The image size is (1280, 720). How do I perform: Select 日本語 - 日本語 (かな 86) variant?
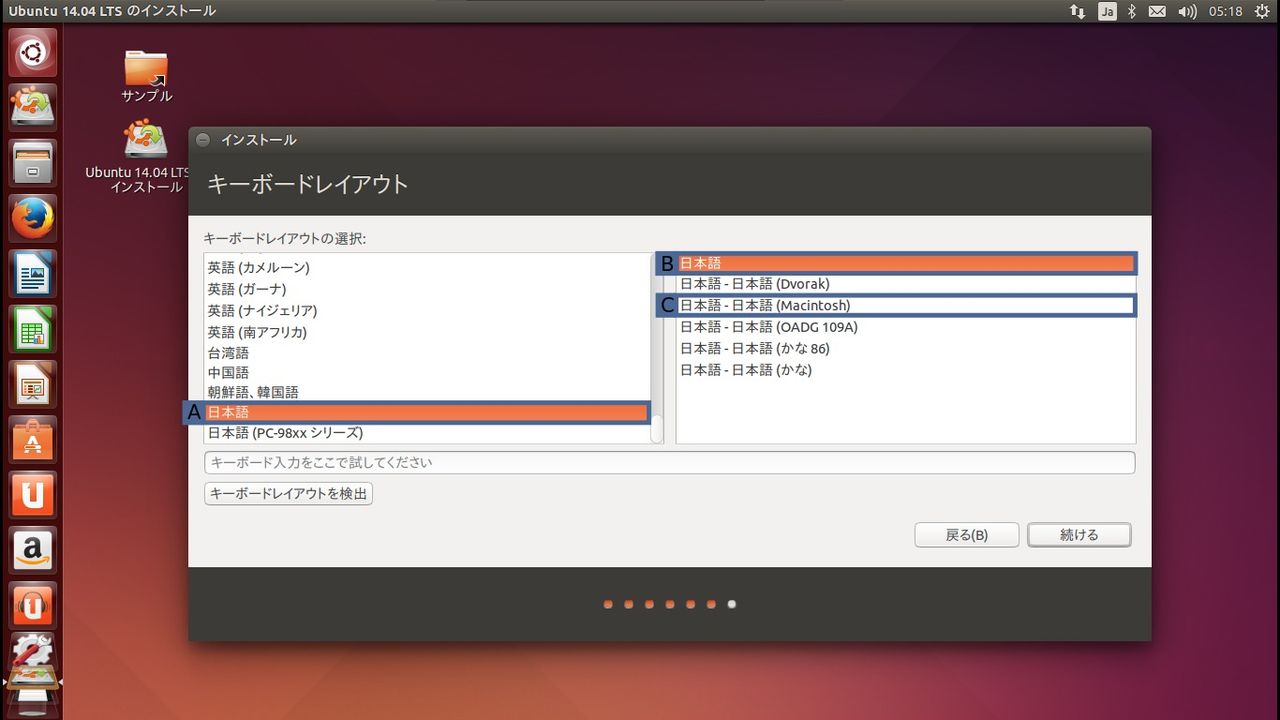(906, 348)
